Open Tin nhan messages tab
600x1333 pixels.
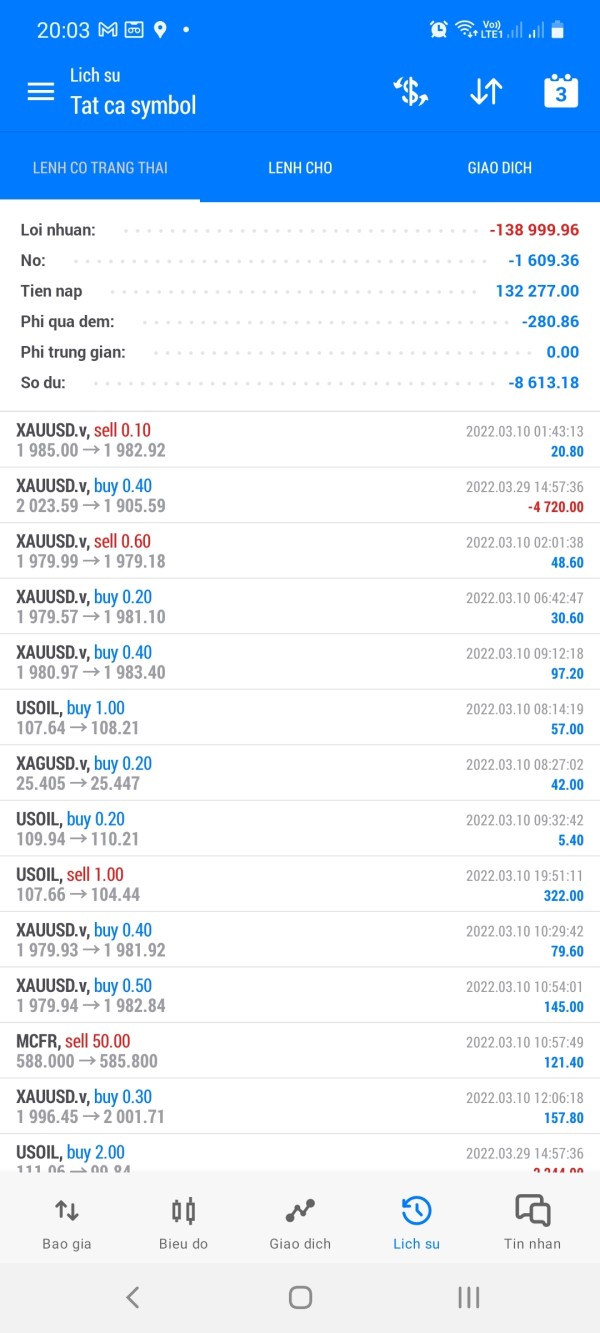(532, 1222)
